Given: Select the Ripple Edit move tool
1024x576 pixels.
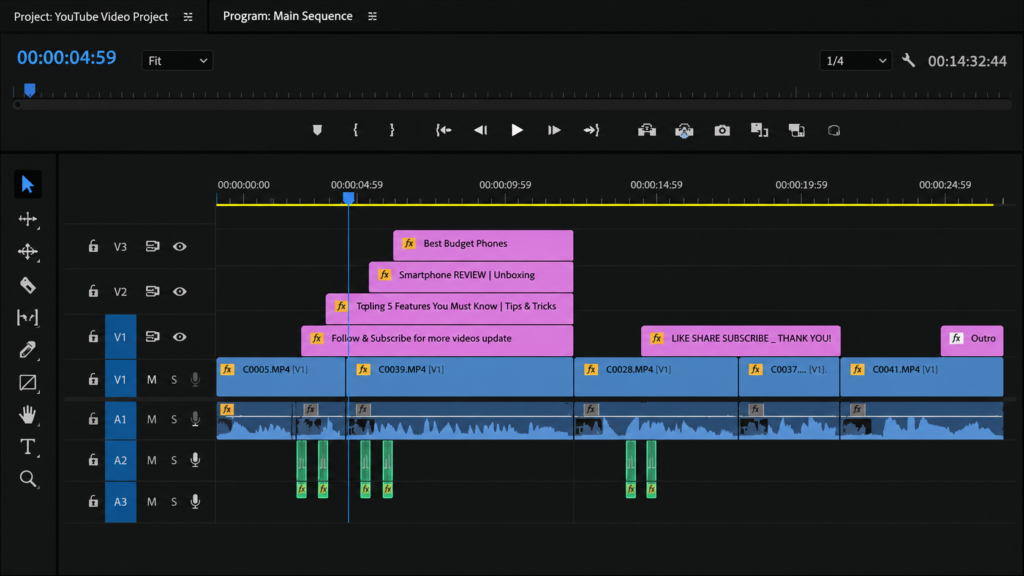Looking at the screenshot, I should [x=27, y=251].
